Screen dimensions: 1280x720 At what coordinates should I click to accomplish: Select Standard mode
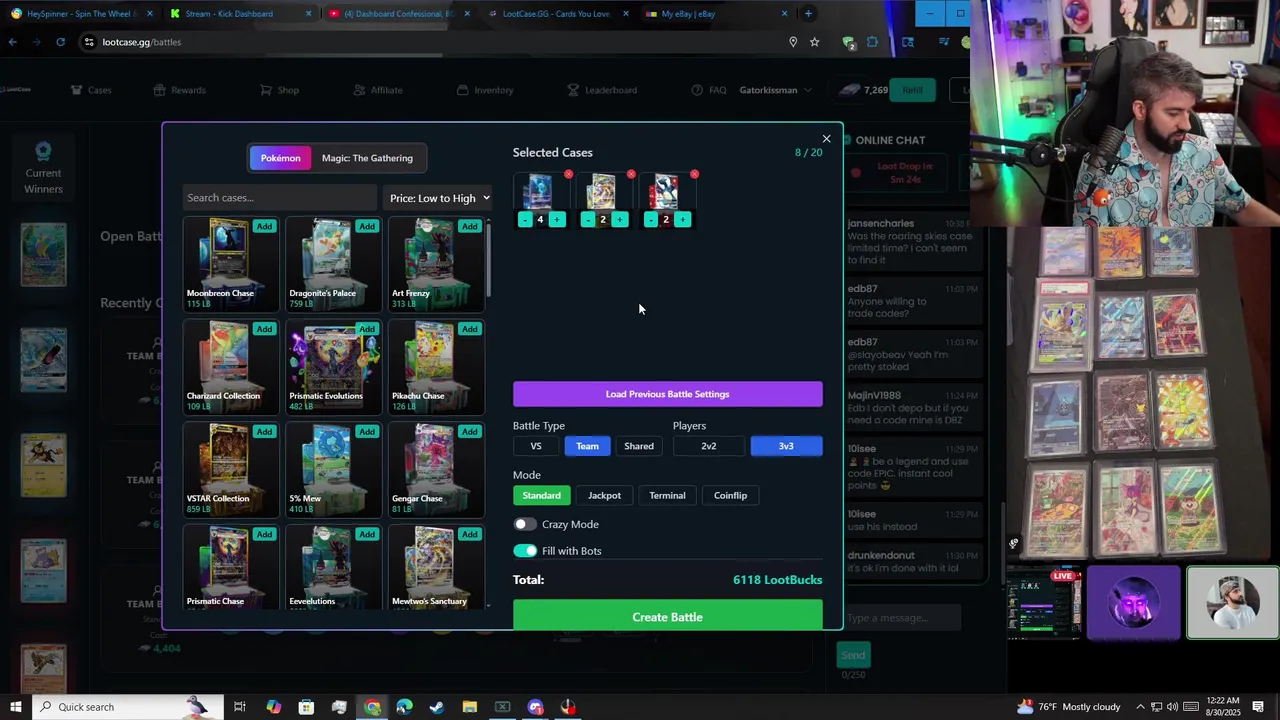point(541,495)
